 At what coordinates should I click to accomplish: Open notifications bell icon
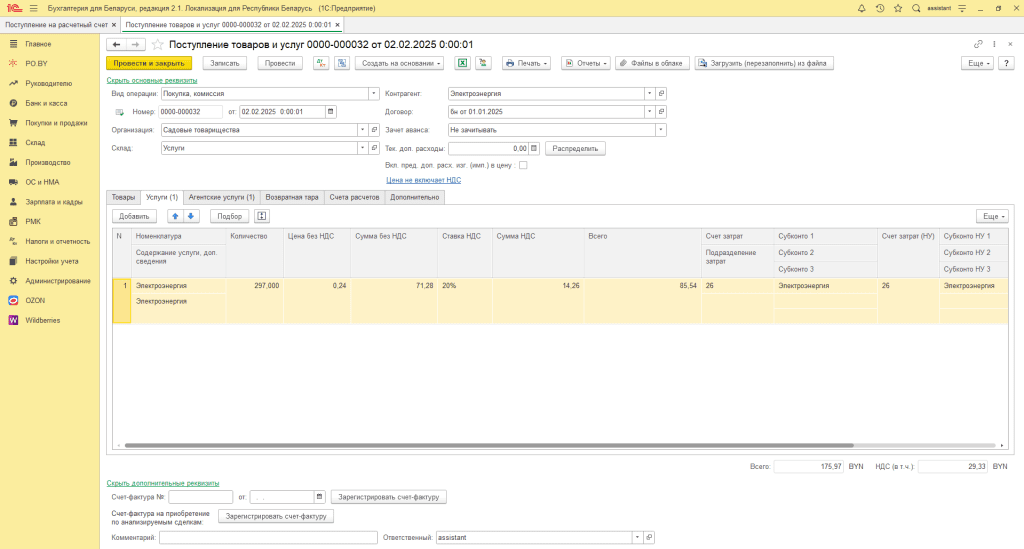(861, 8)
